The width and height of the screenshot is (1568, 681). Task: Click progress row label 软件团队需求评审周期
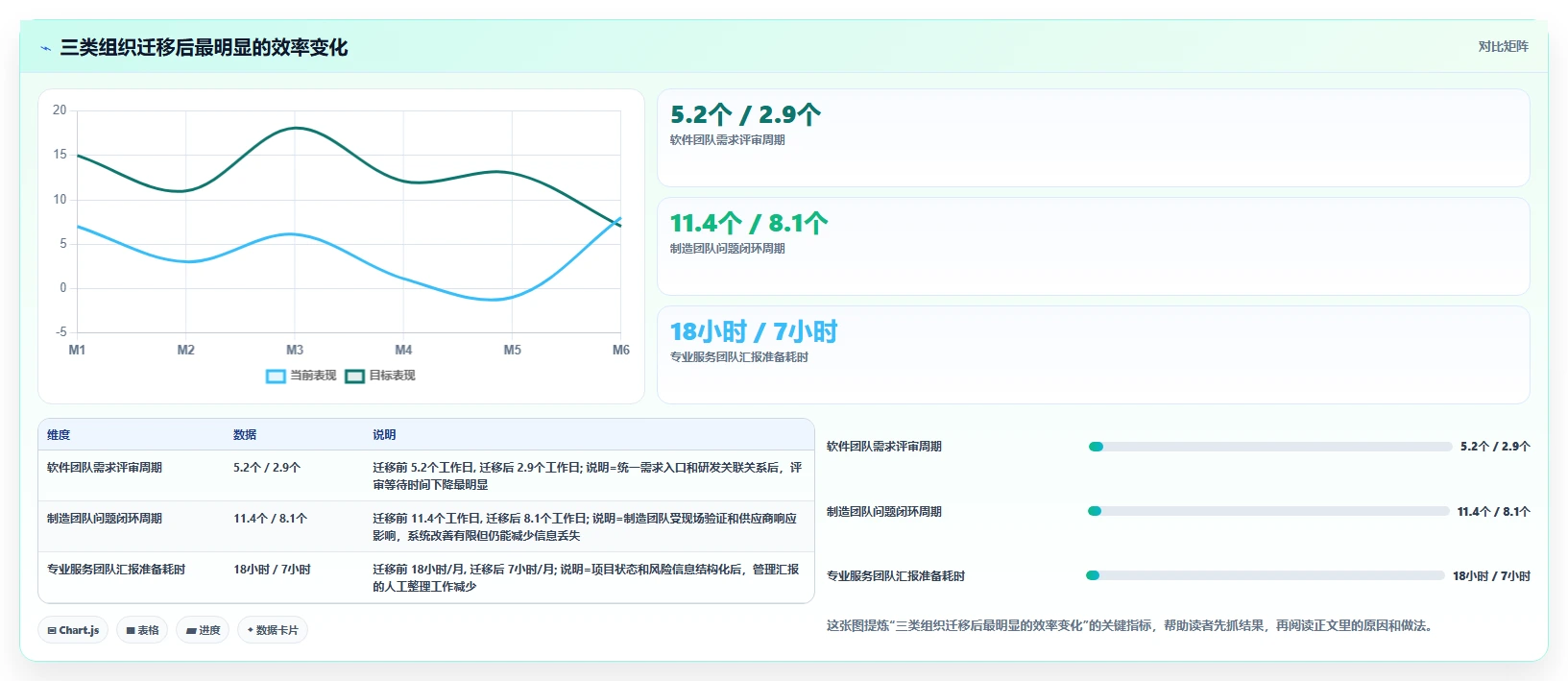pos(884,447)
